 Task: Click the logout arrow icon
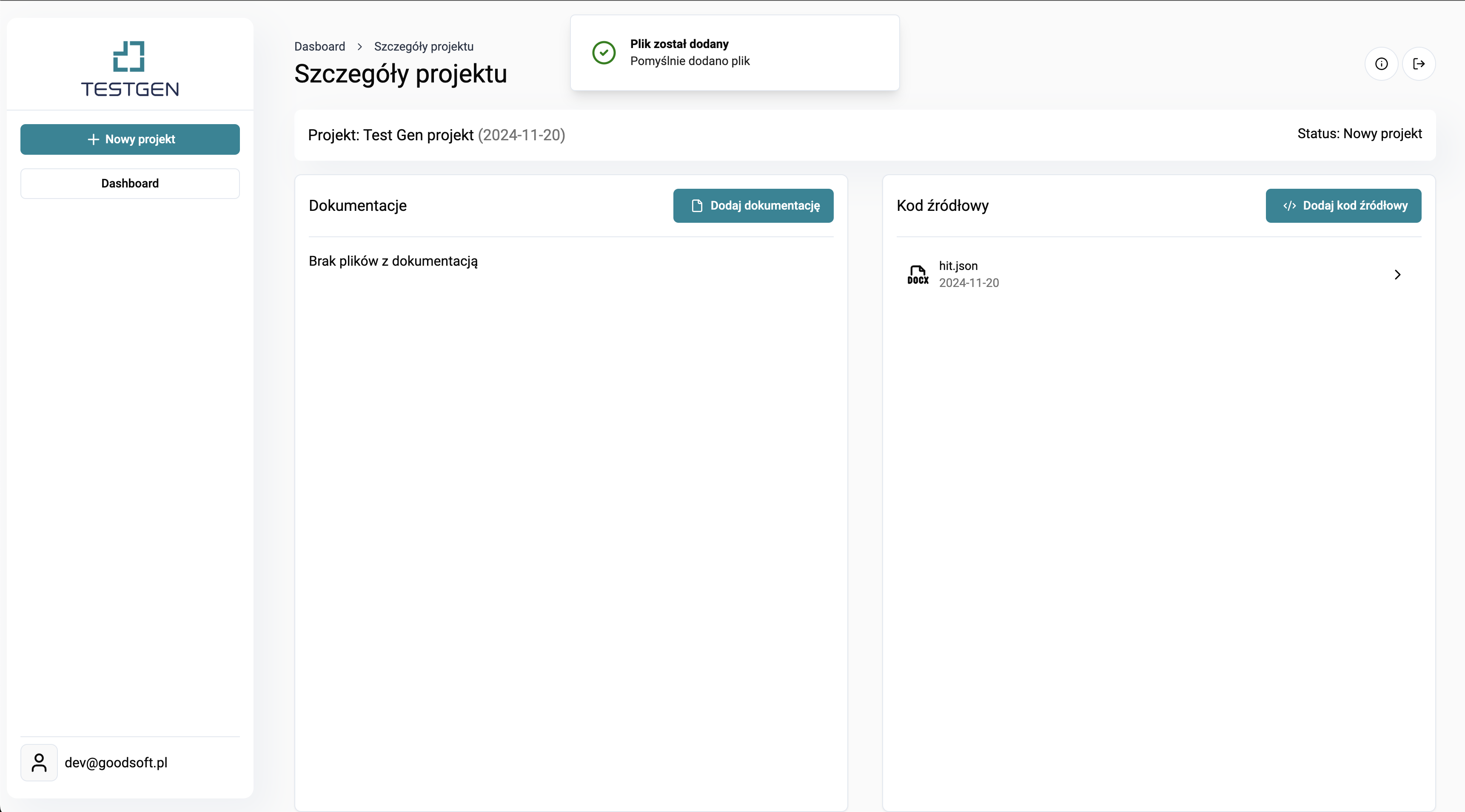(x=1419, y=64)
